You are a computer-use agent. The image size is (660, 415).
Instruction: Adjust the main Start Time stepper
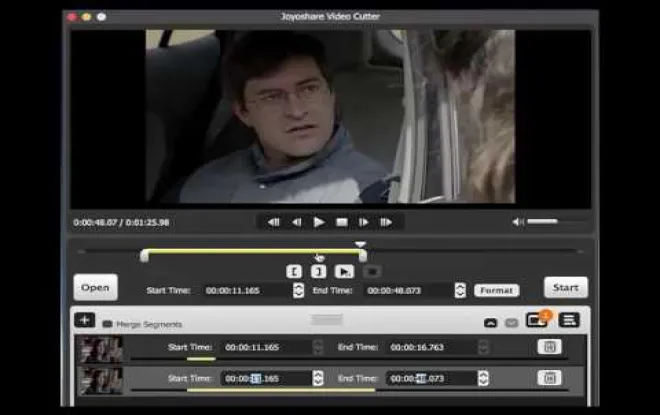tap(298, 290)
